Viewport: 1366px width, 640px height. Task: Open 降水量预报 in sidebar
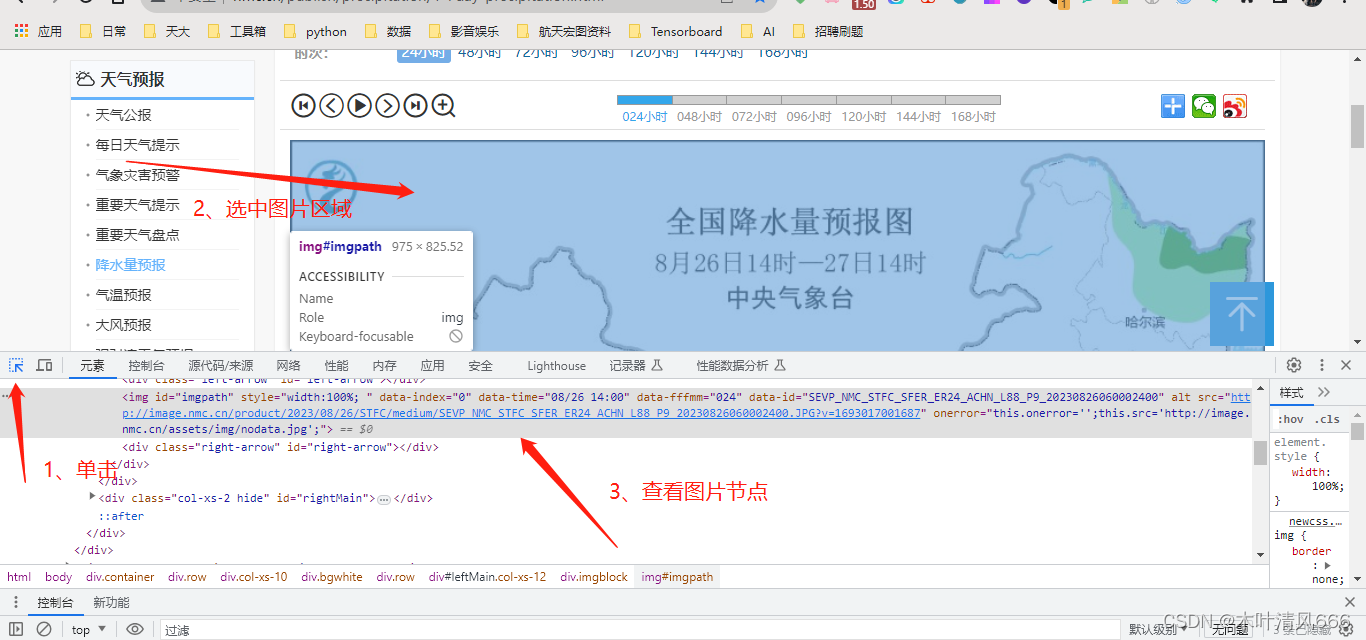pos(130,265)
